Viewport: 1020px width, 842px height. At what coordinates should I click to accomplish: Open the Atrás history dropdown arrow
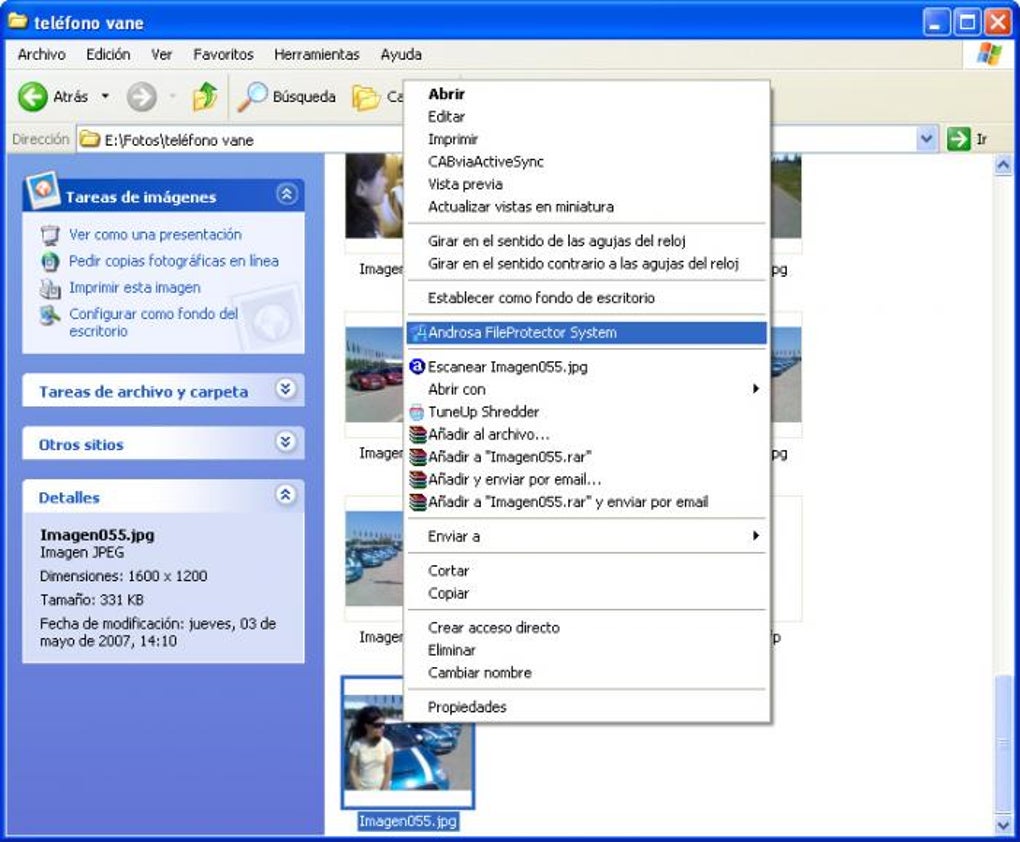pyautogui.click(x=105, y=97)
